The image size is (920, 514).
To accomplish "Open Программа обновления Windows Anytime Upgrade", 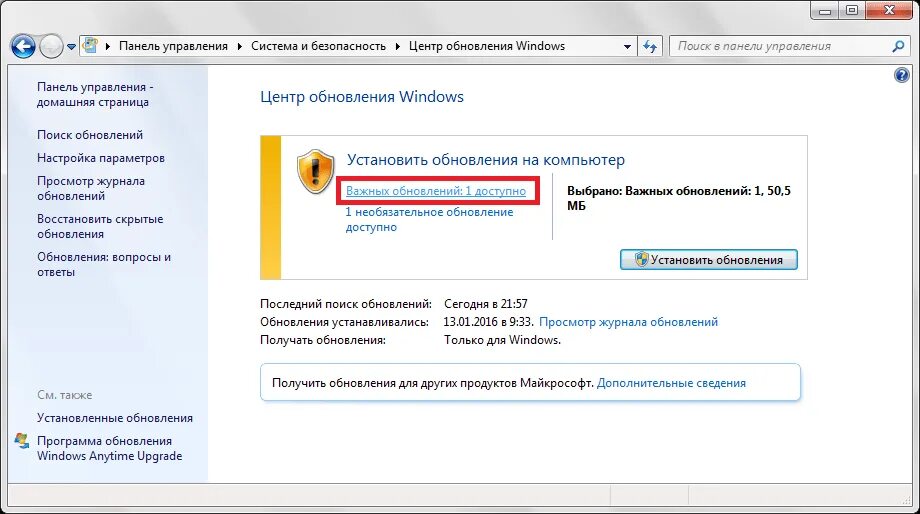I will tap(110, 448).
